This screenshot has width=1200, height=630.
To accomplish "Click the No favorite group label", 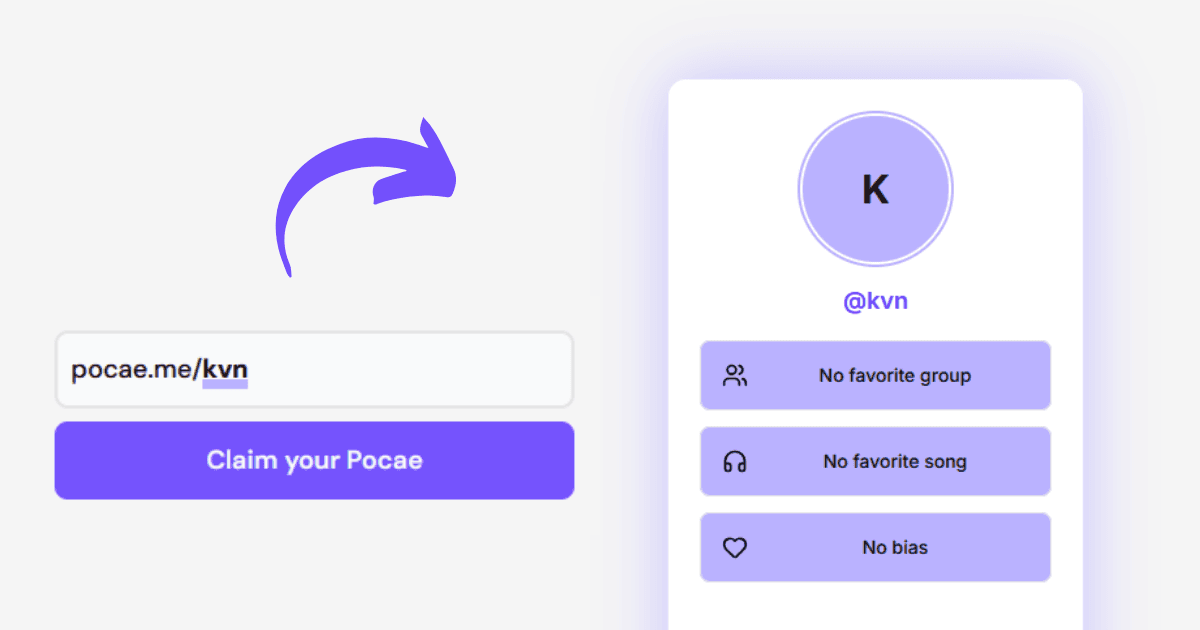I will (x=895, y=376).
